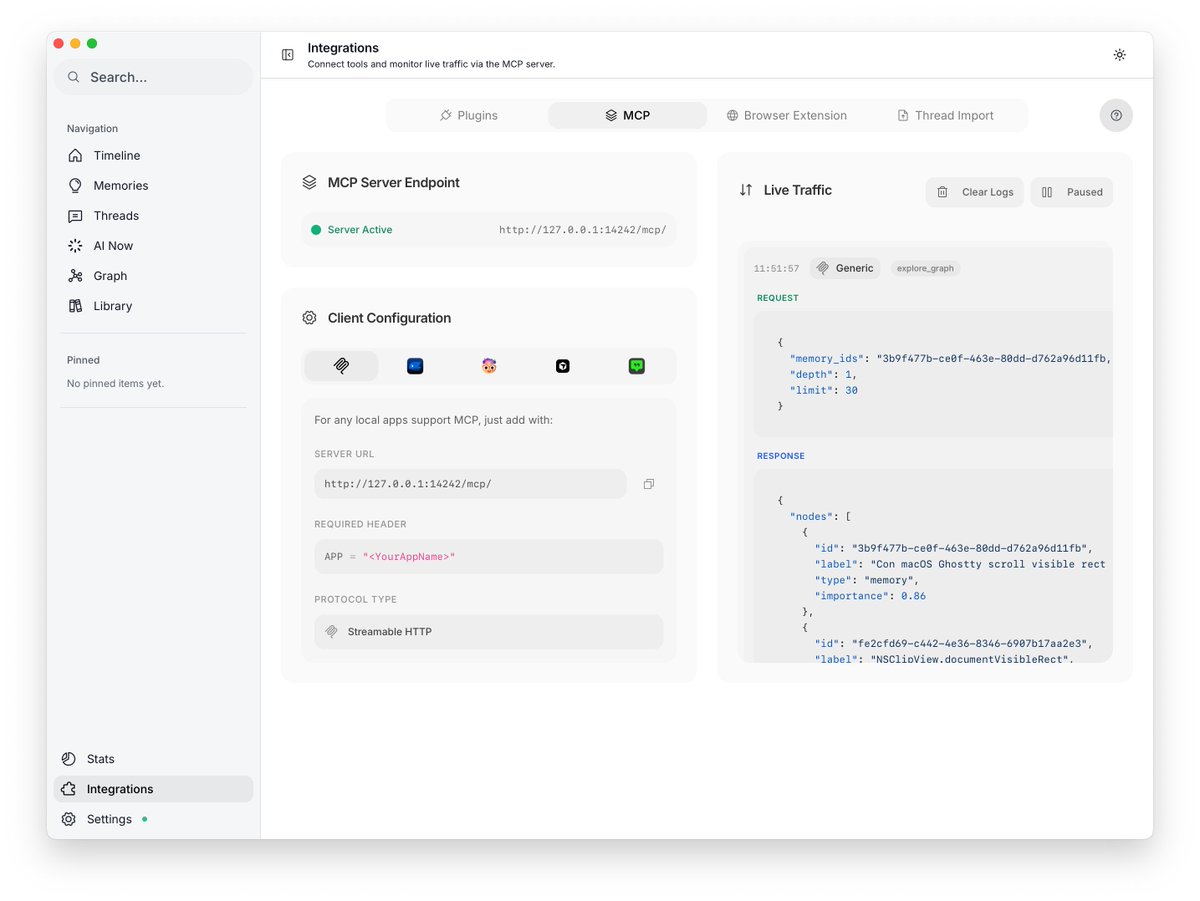1200x901 pixels.
Task: Click the "depth": 1 line
Action: click(824, 374)
